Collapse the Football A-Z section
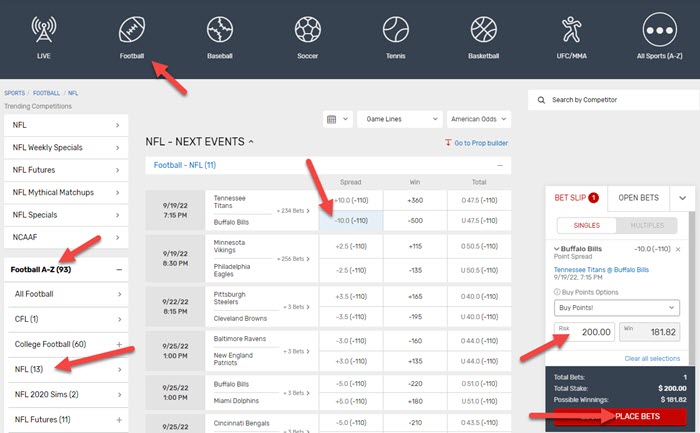This screenshot has width=700, height=433. point(119,269)
